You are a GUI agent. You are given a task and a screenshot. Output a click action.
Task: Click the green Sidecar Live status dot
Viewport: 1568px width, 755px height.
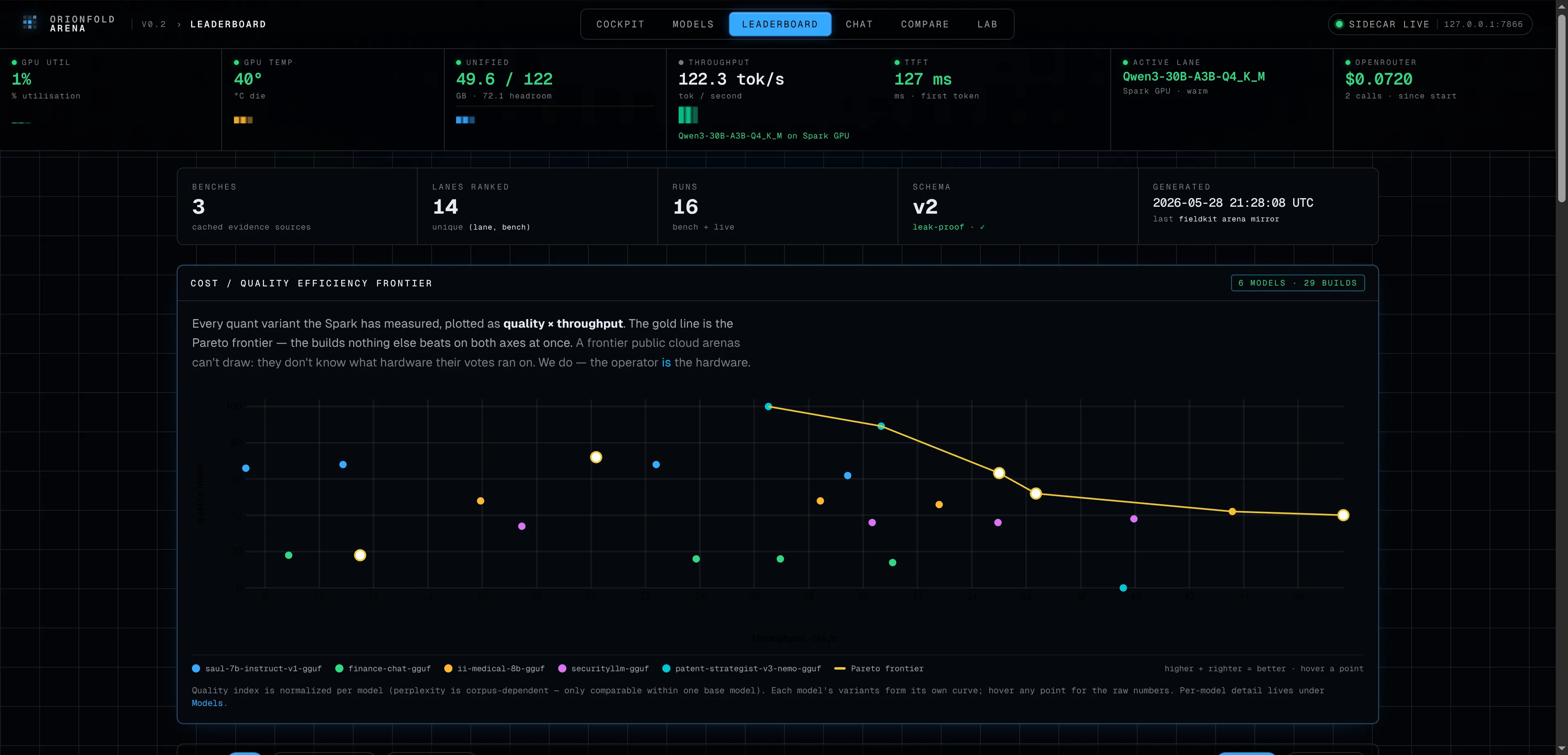(x=1339, y=25)
